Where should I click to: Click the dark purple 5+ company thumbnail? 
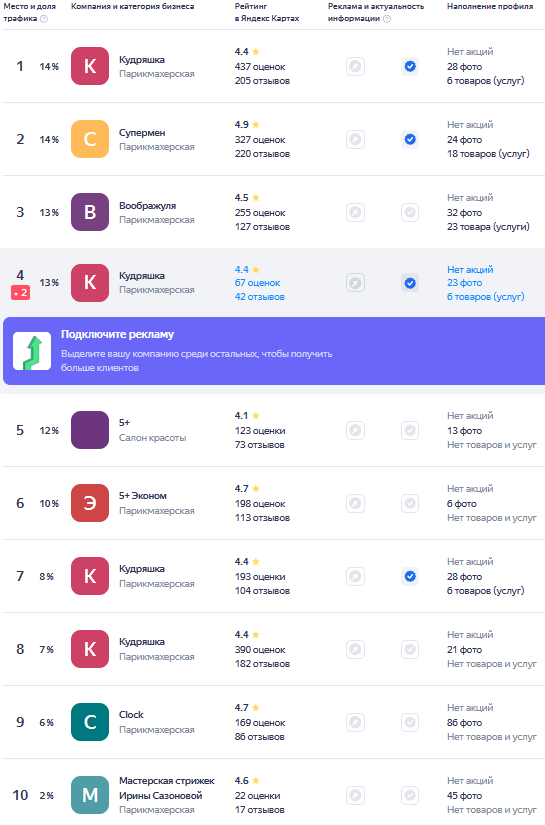tap(90, 430)
